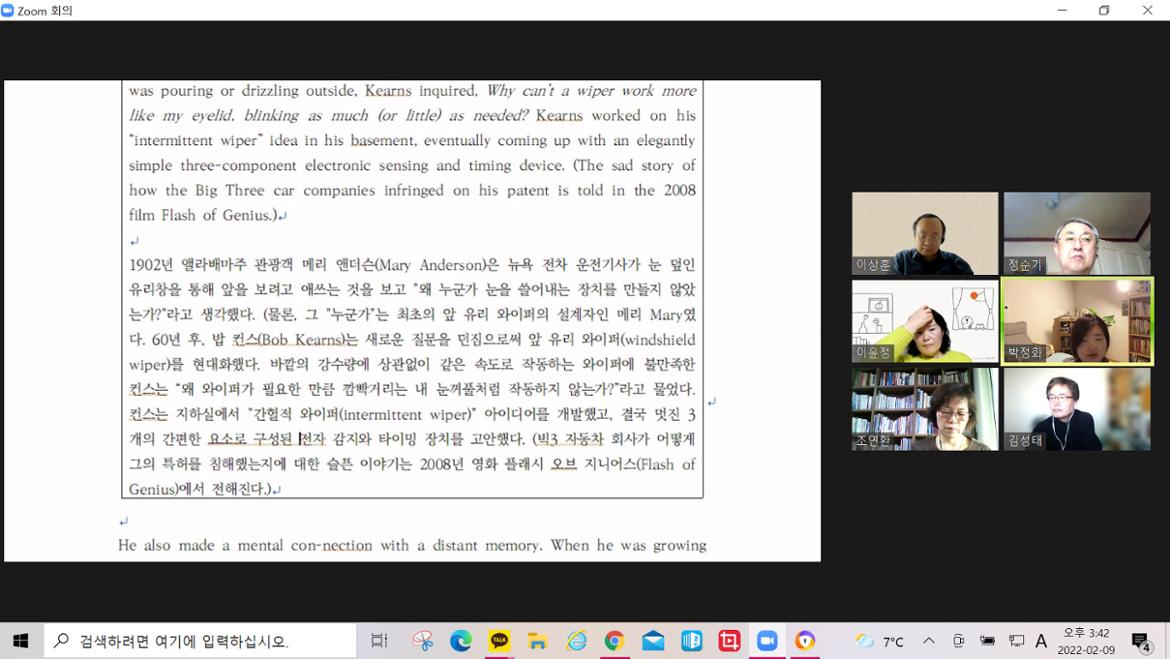Open the weather widget showing 7°C

[x=880, y=641]
